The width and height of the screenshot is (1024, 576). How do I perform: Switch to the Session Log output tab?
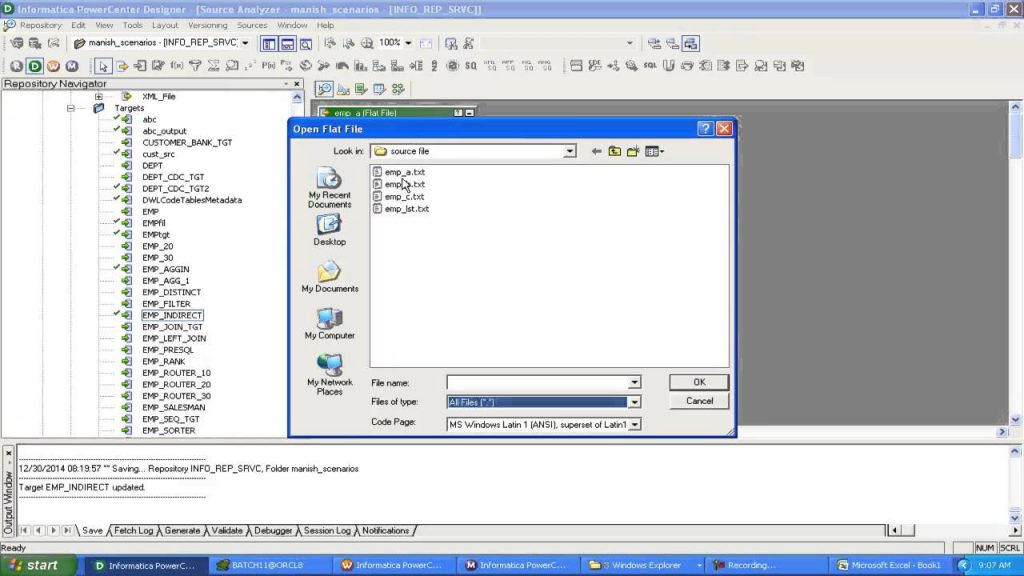pos(327,530)
